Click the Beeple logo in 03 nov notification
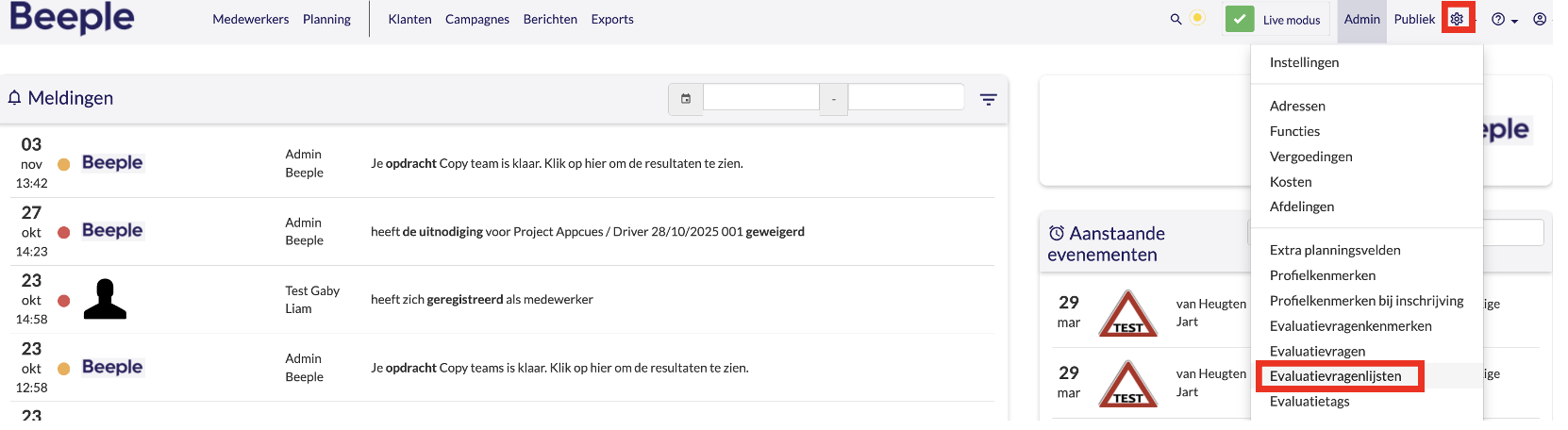 [x=112, y=162]
